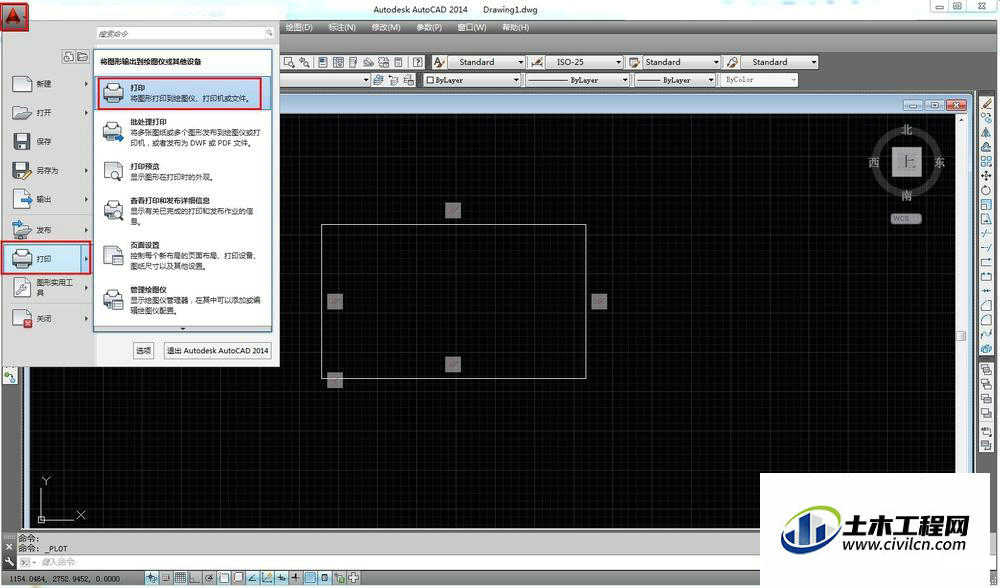Click the 页面设置 page setup icon
This screenshot has width=1000, height=588.
[x=114, y=255]
